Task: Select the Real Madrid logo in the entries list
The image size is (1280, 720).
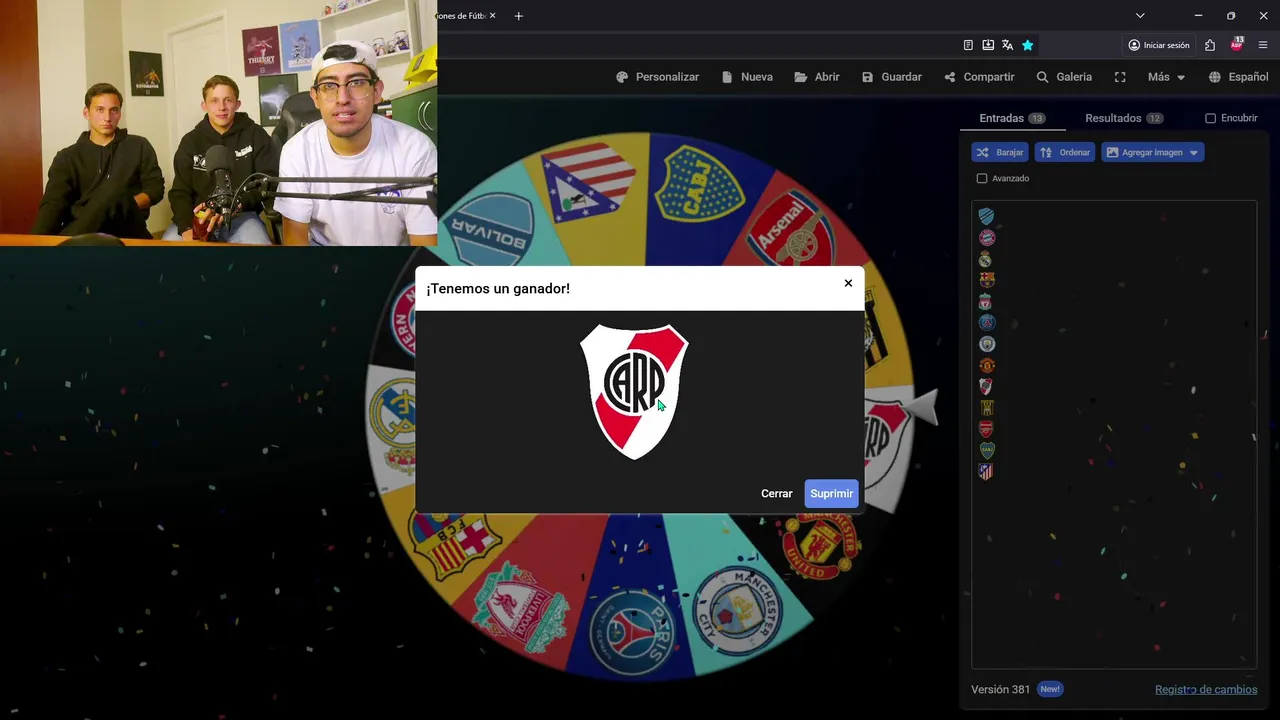Action: (986, 259)
